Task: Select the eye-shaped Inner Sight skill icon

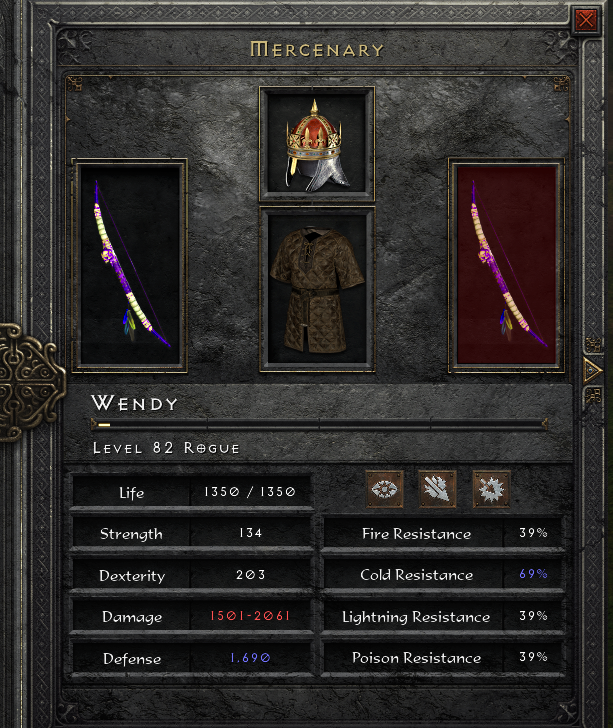Action: click(x=384, y=489)
